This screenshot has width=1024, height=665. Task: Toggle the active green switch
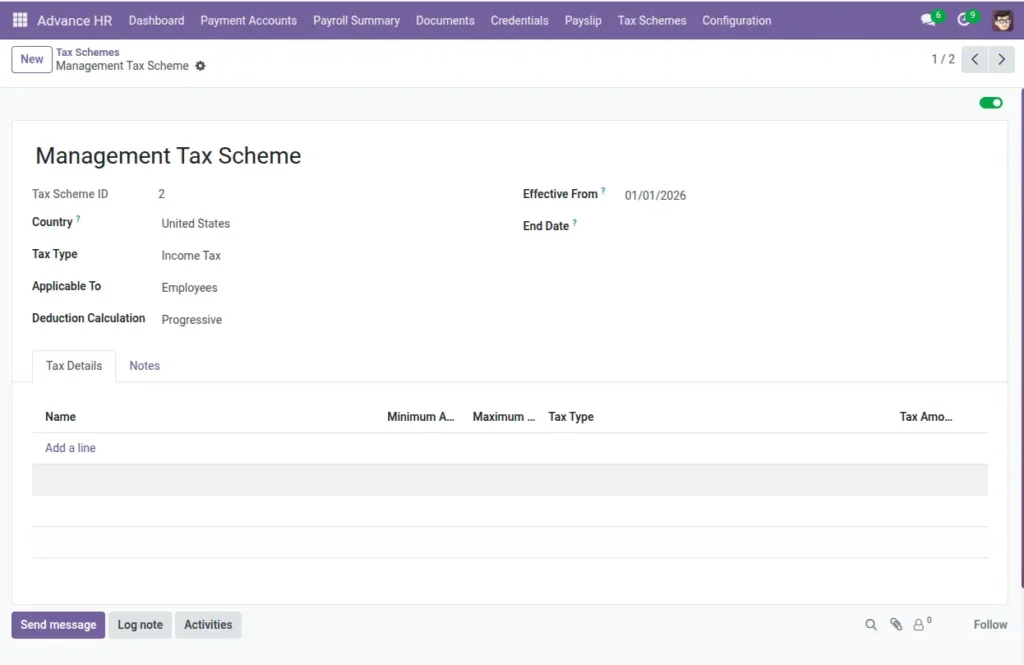coord(991,103)
